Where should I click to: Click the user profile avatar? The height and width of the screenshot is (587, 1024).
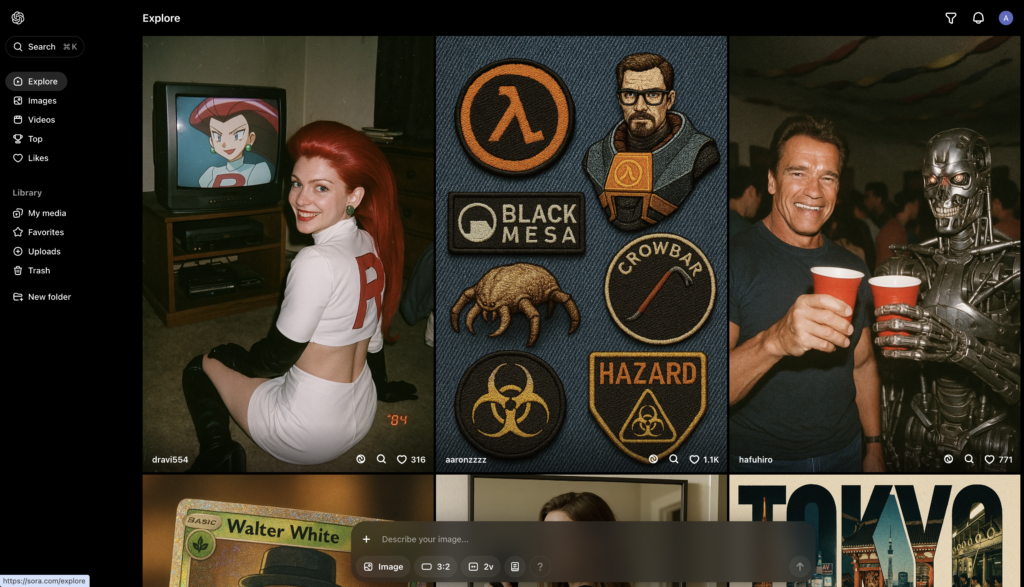tap(1005, 18)
